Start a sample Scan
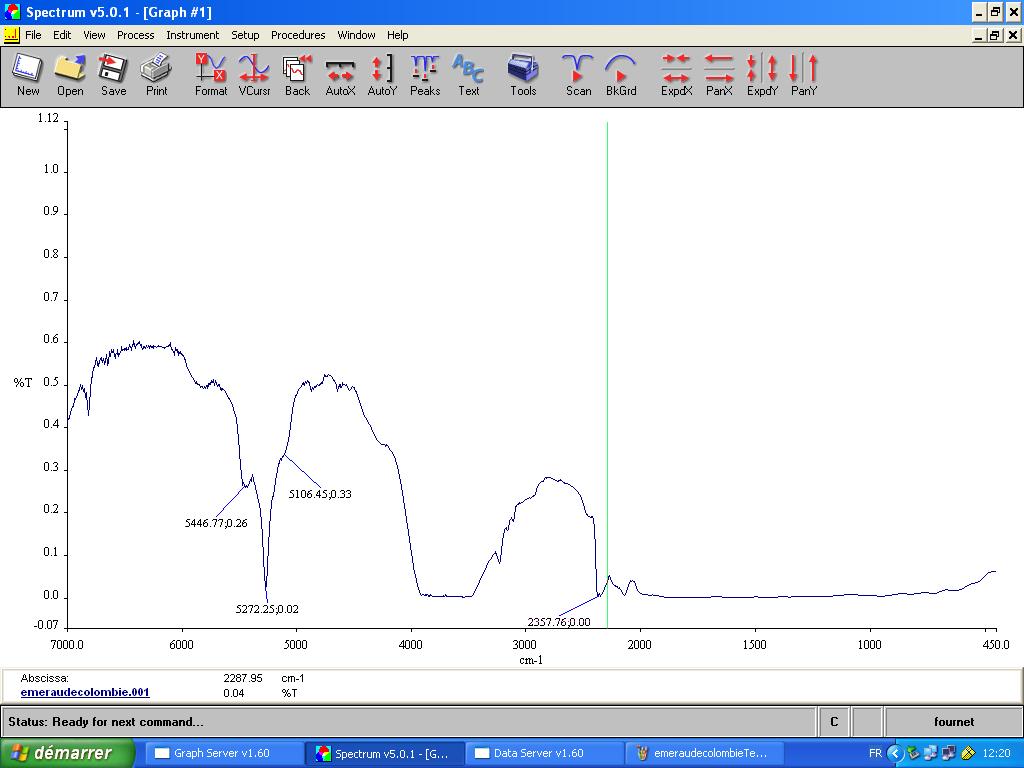Viewport: 1024px width, 768px height. (578, 75)
